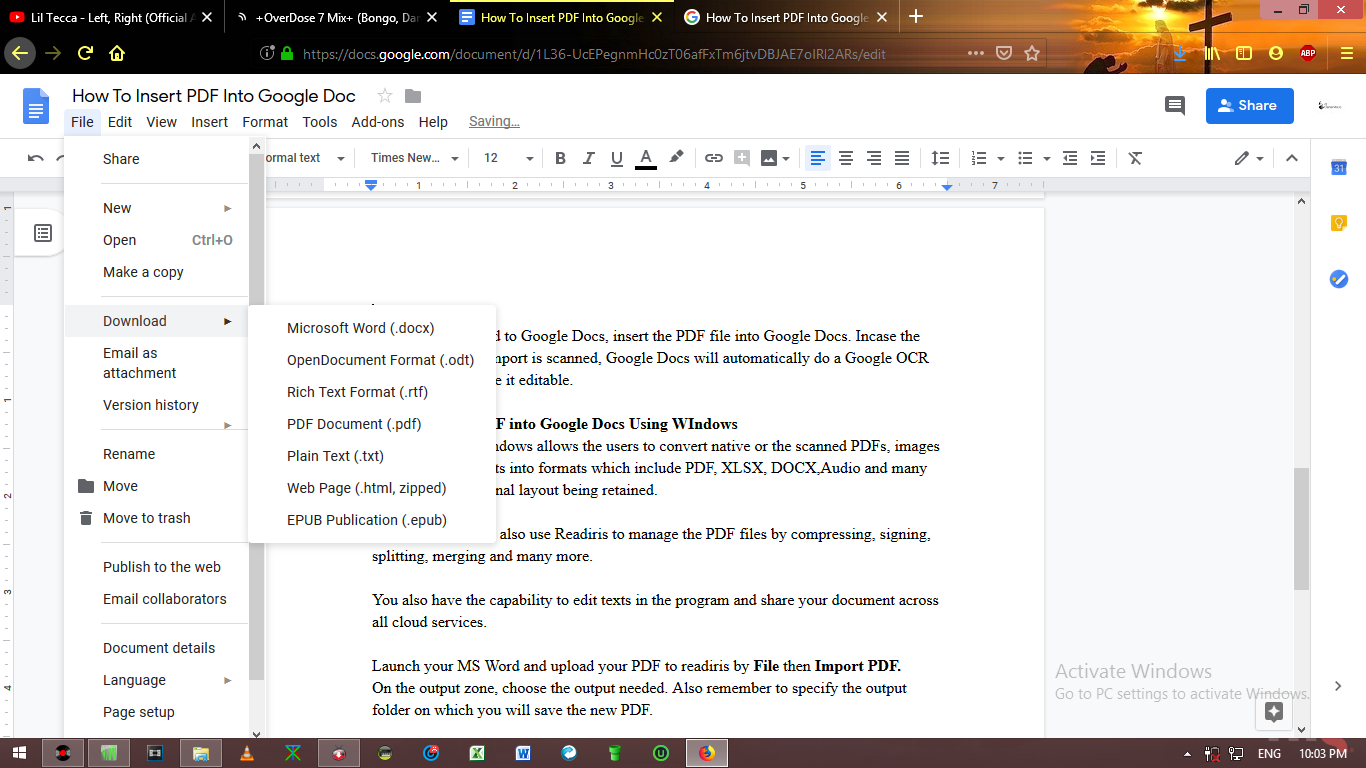Decrease indent

pos(1070,158)
